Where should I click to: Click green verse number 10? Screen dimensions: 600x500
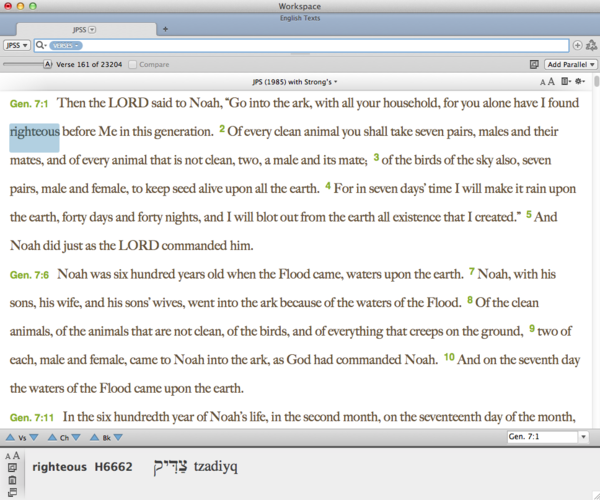coord(449,357)
